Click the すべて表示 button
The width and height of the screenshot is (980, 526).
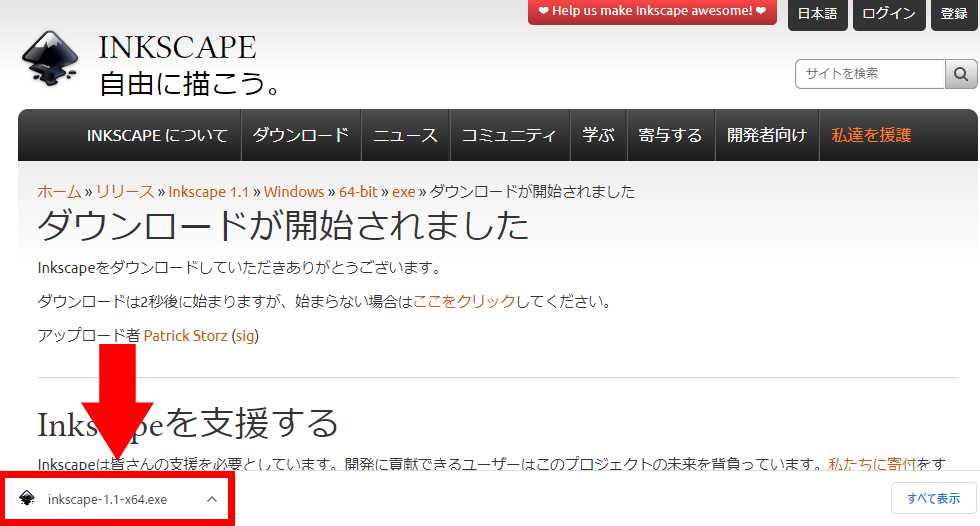(933, 498)
